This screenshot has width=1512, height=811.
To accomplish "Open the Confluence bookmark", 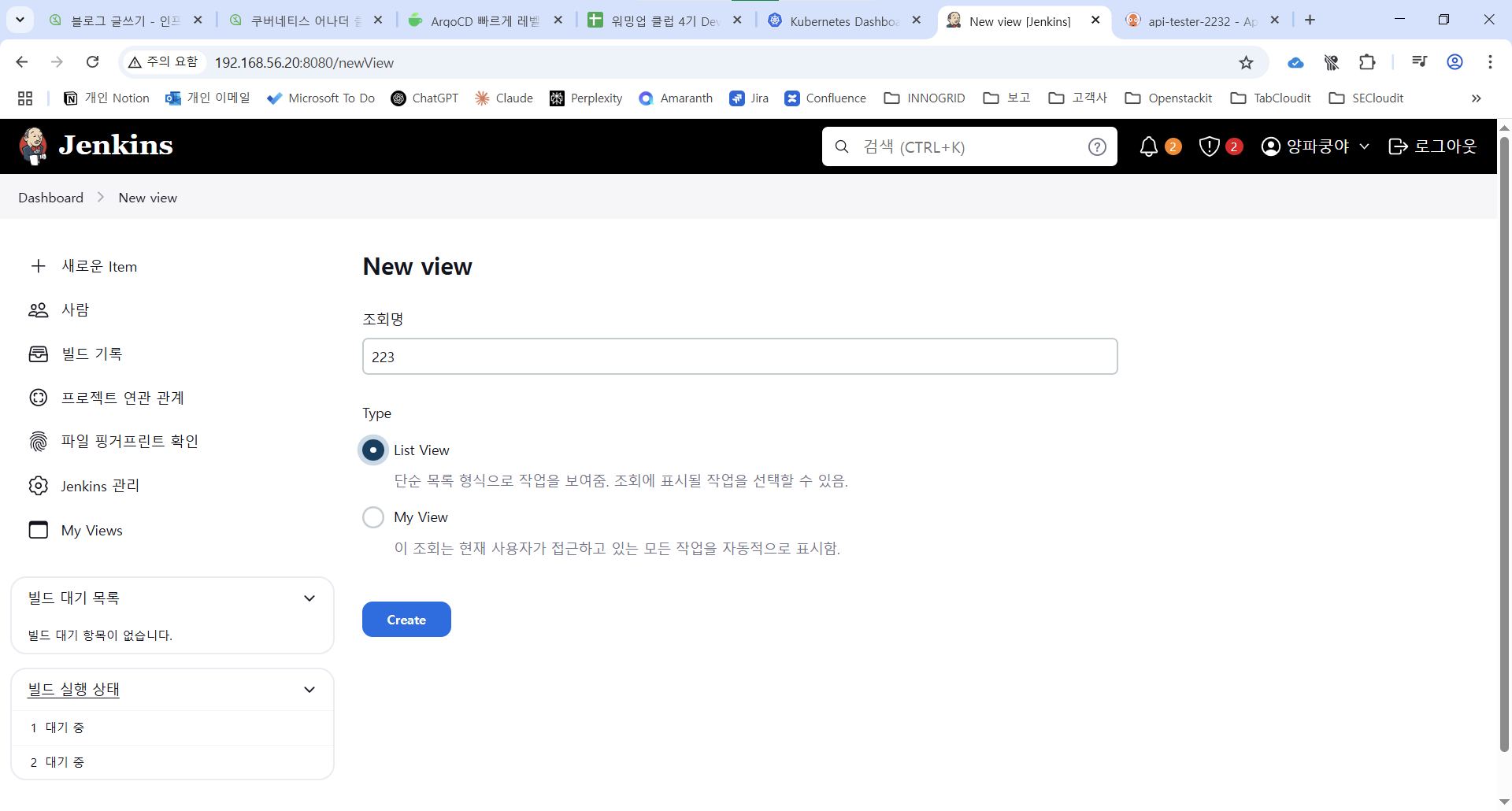I will coord(825,98).
